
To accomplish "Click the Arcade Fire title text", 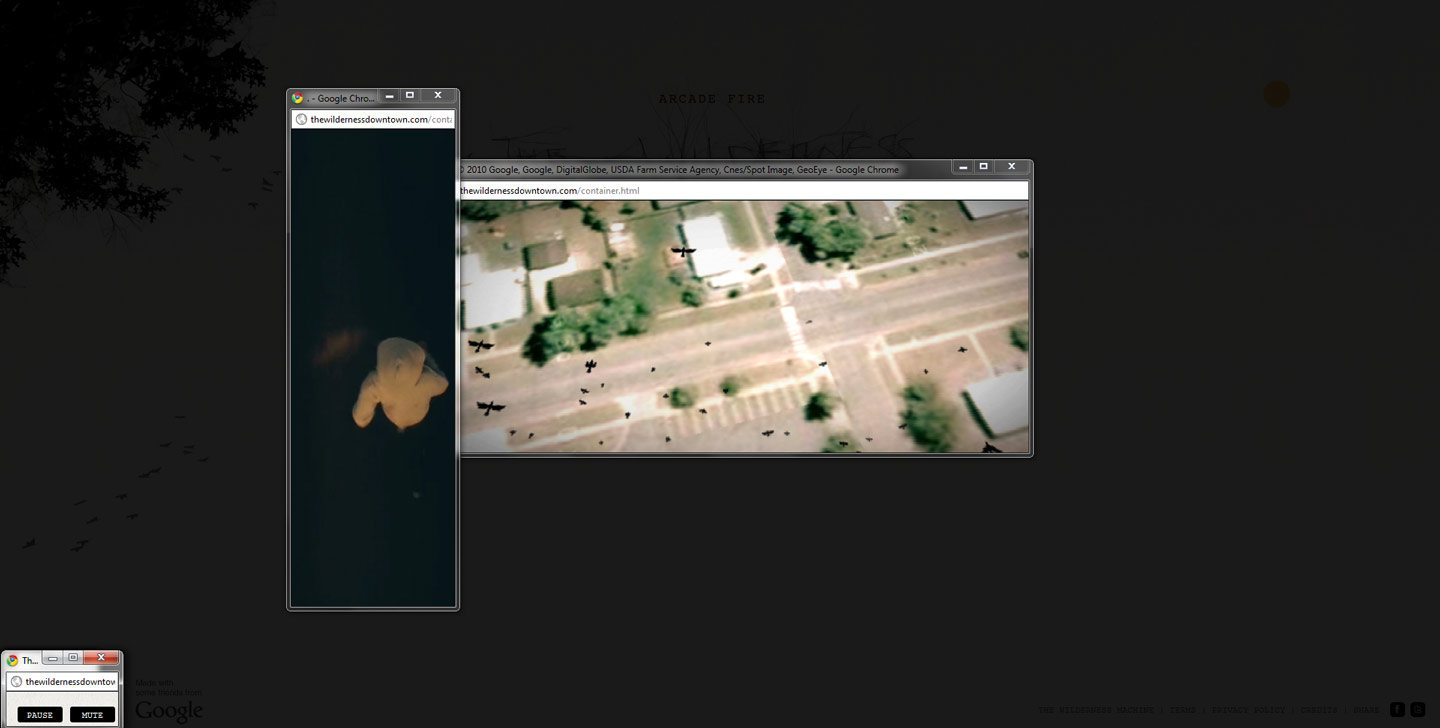I will click(x=712, y=99).
